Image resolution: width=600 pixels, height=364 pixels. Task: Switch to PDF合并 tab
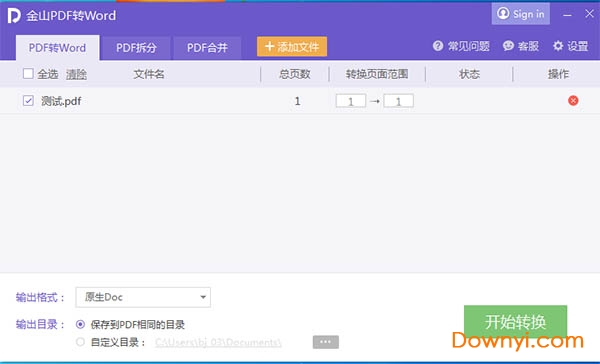click(207, 48)
